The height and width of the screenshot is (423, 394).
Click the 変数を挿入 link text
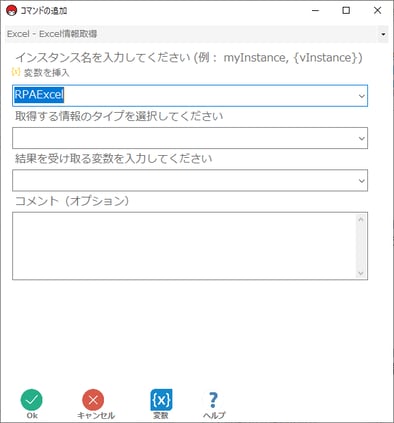click(46, 72)
